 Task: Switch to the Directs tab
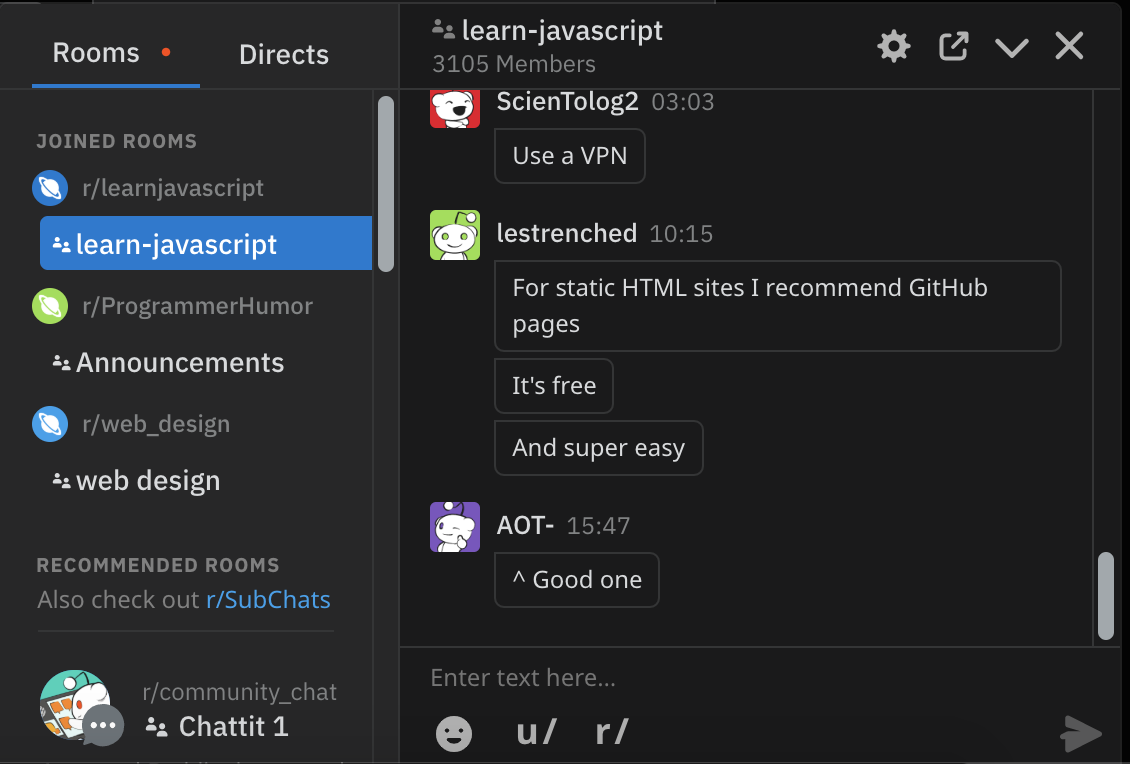click(x=284, y=54)
